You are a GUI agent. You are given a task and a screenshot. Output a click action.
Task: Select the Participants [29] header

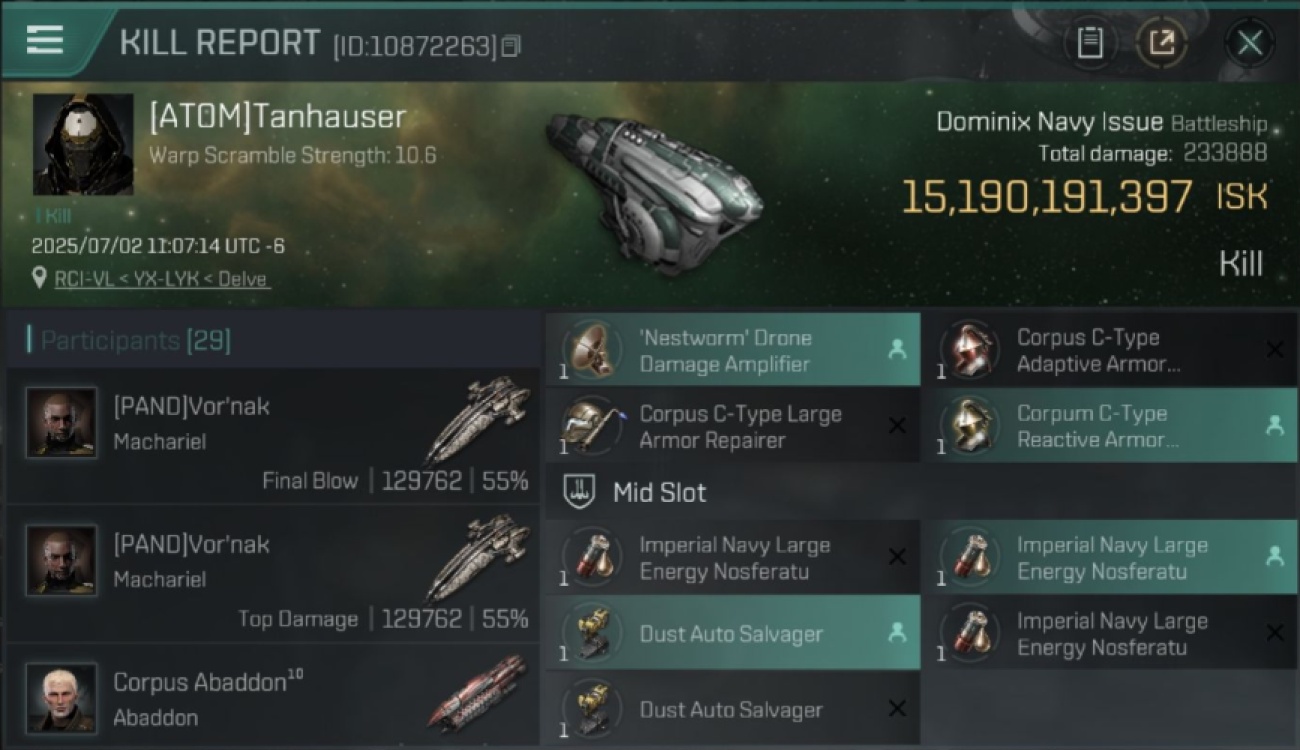pos(135,341)
